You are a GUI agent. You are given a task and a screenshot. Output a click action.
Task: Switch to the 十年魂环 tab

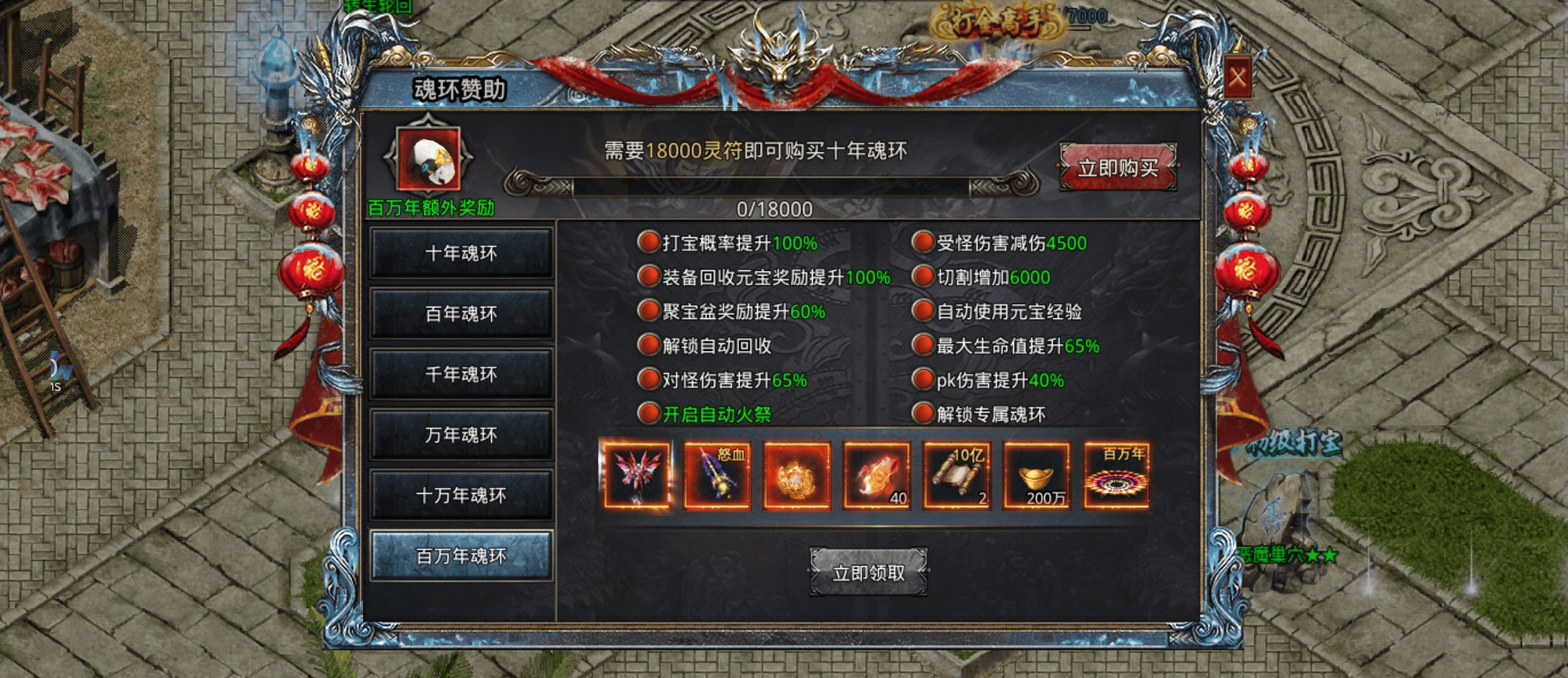(x=461, y=253)
